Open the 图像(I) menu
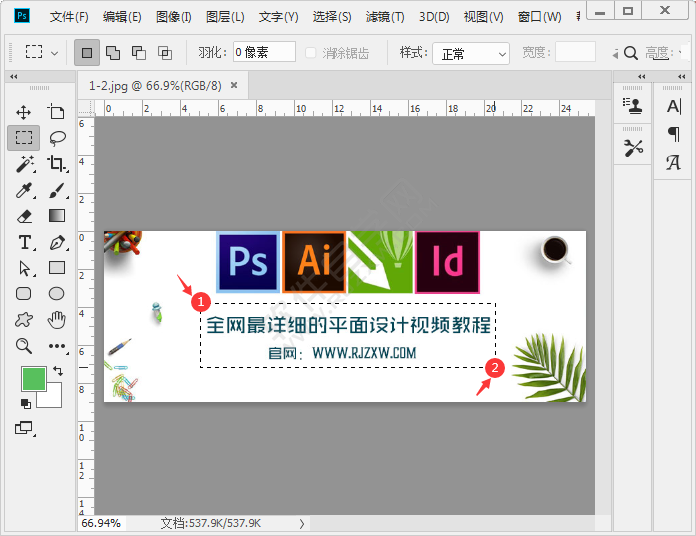Image resolution: width=696 pixels, height=536 pixels. [174, 17]
